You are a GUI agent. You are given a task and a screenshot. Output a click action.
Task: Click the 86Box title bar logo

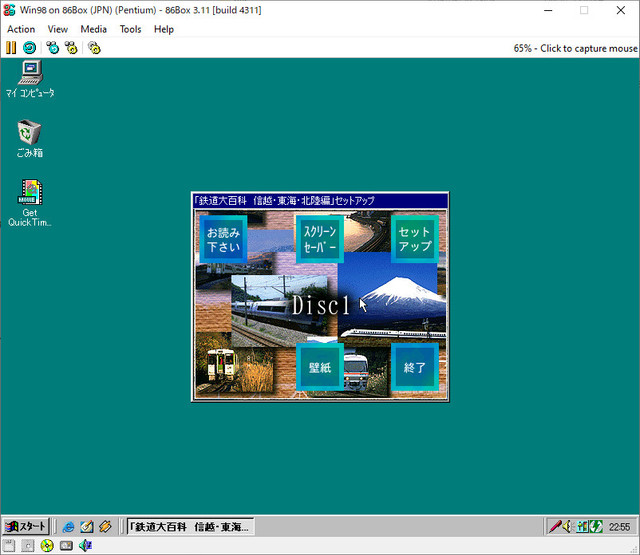[x=9, y=10]
